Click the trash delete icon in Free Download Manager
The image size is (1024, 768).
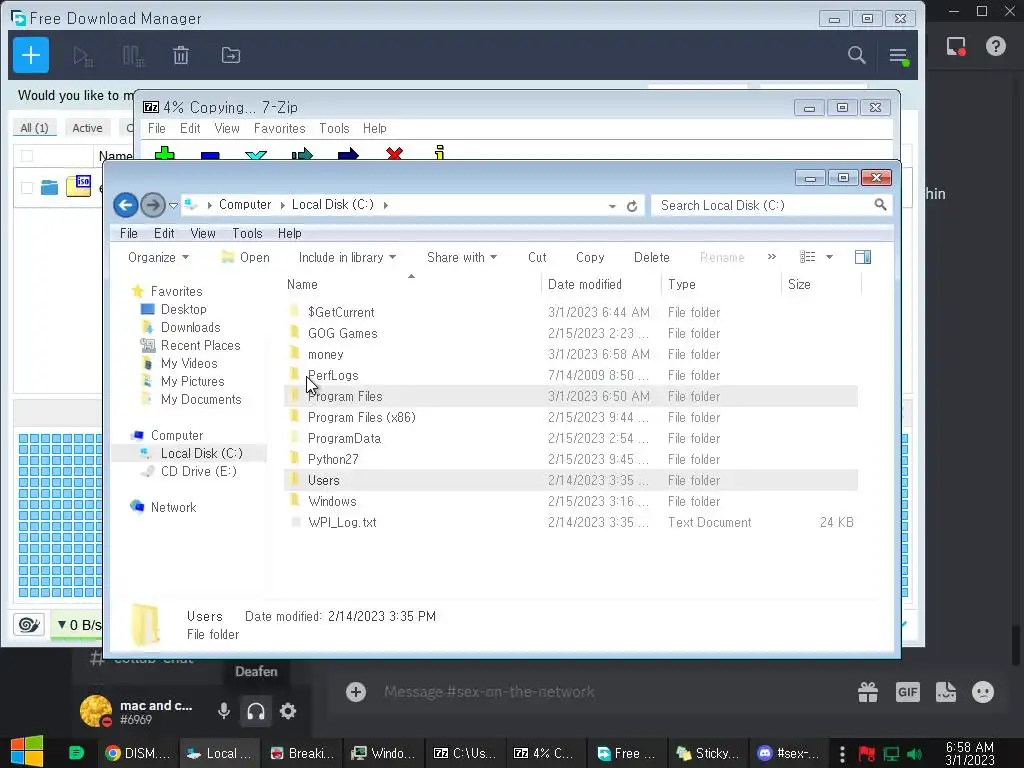click(181, 56)
